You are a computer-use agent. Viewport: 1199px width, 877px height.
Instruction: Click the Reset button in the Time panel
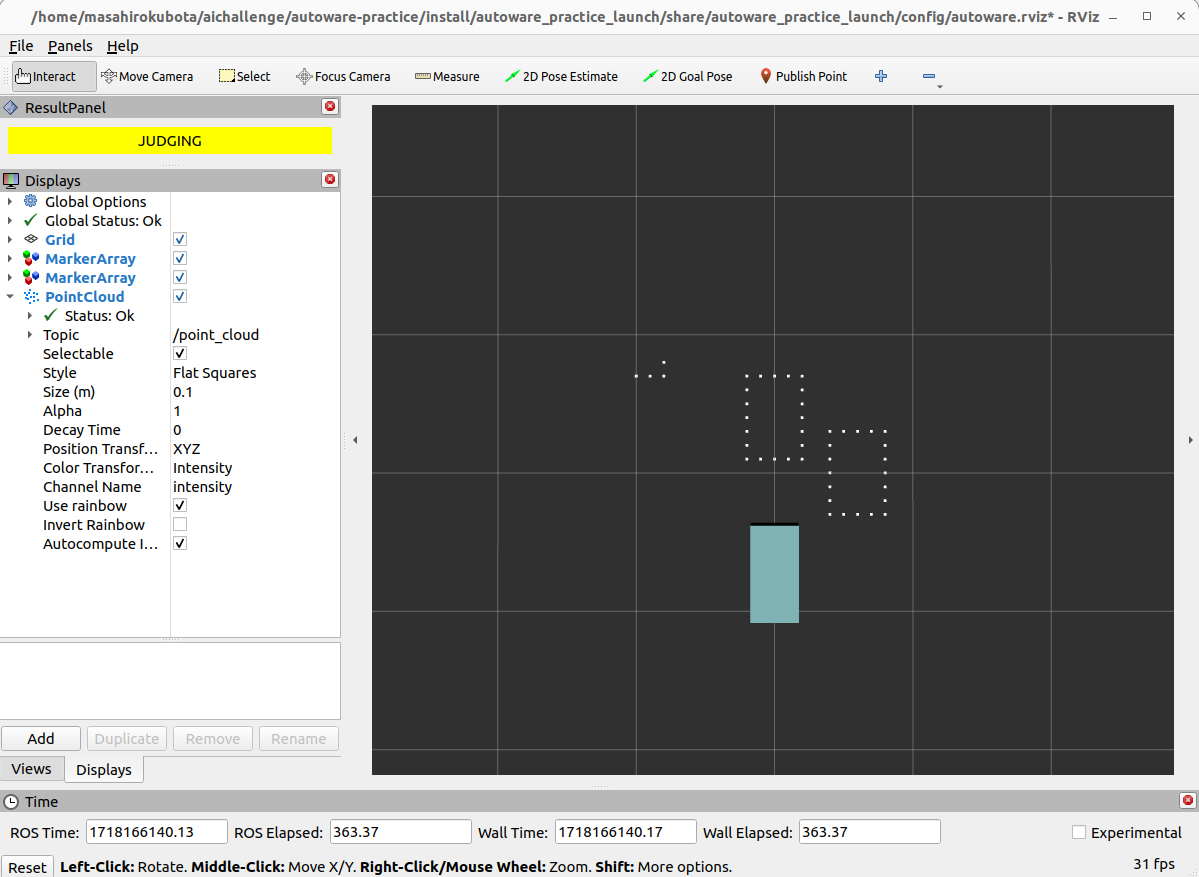pyautogui.click(x=27, y=865)
